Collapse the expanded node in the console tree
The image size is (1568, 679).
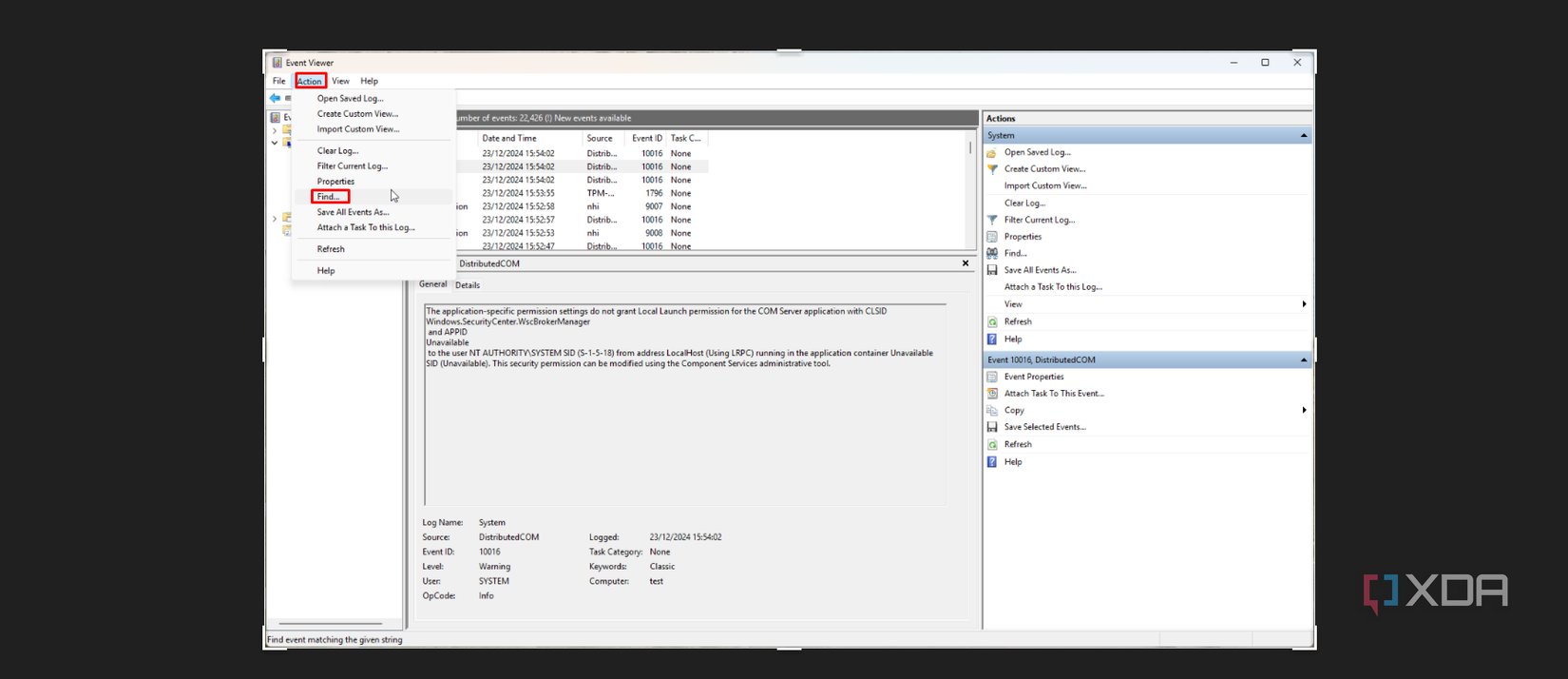pyautogui.click(x=275, y=143)
